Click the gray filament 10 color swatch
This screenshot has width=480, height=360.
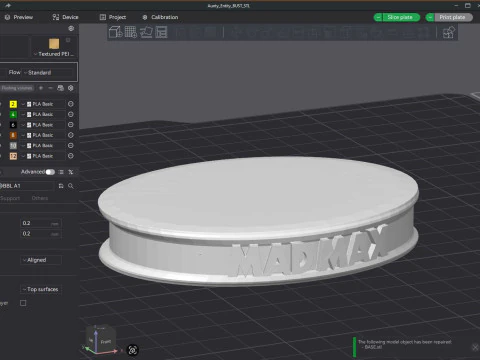click(13, 145)
